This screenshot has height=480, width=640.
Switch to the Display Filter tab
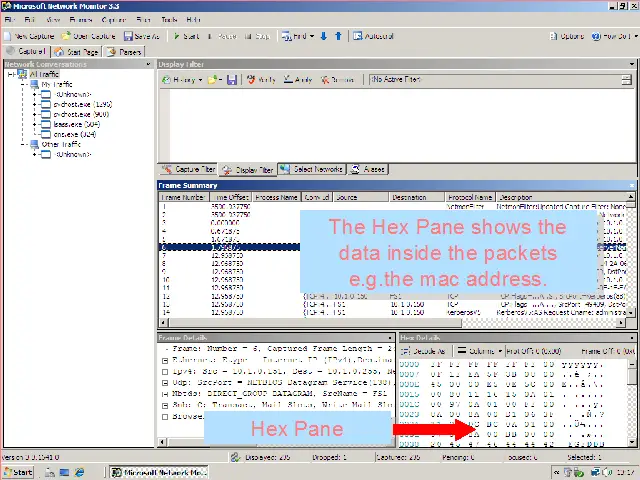(248, 170)
